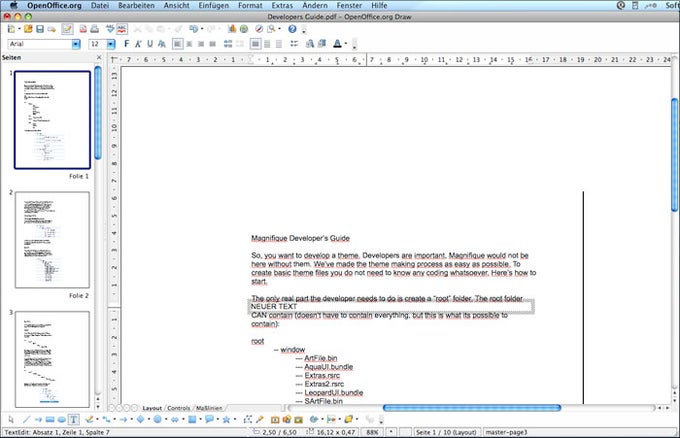This screenshot has width=680, height=438.
Task: Select the symbol shapes smiley tool
Action: click(158, 419)
